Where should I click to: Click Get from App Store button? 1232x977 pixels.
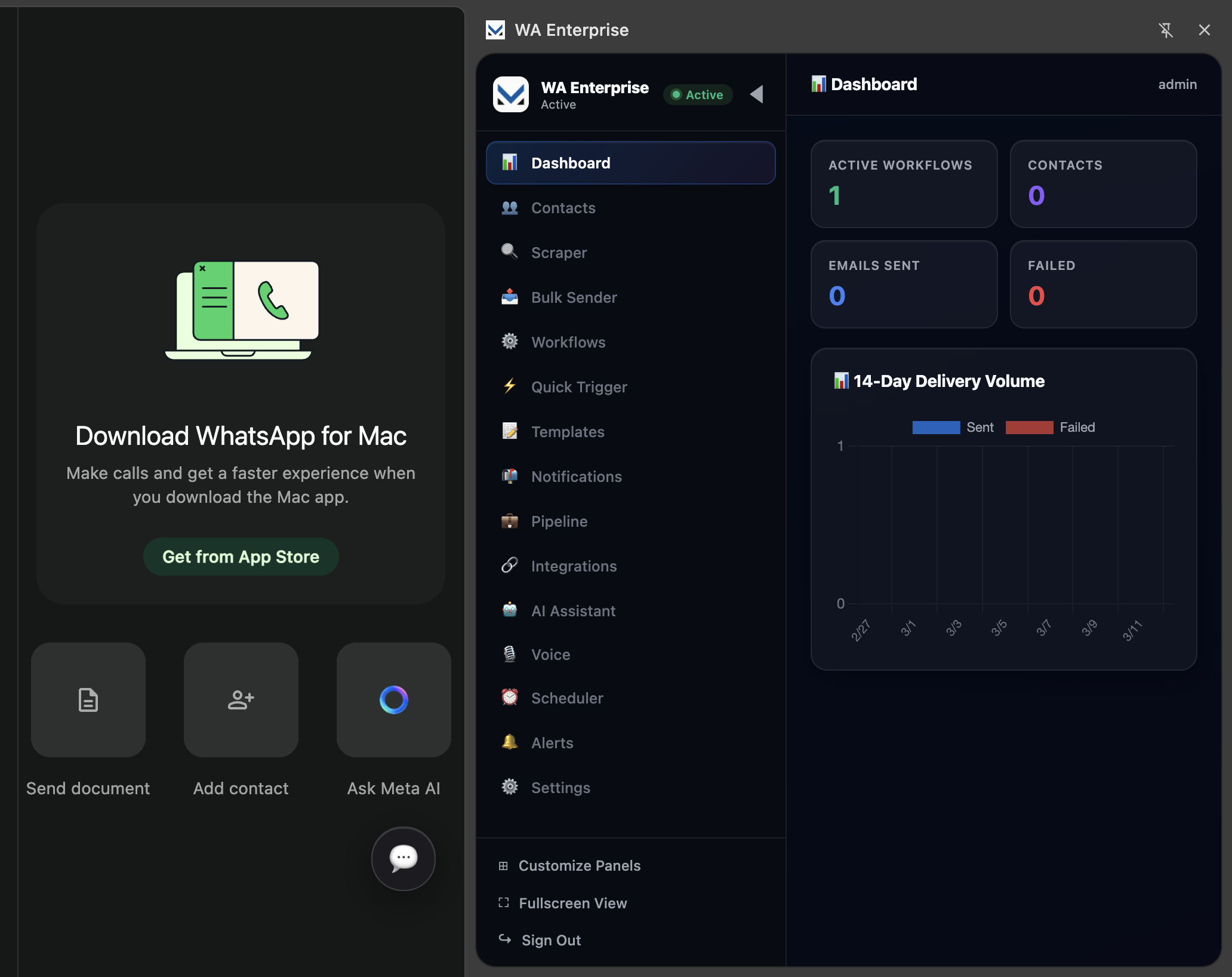[241, 557]
